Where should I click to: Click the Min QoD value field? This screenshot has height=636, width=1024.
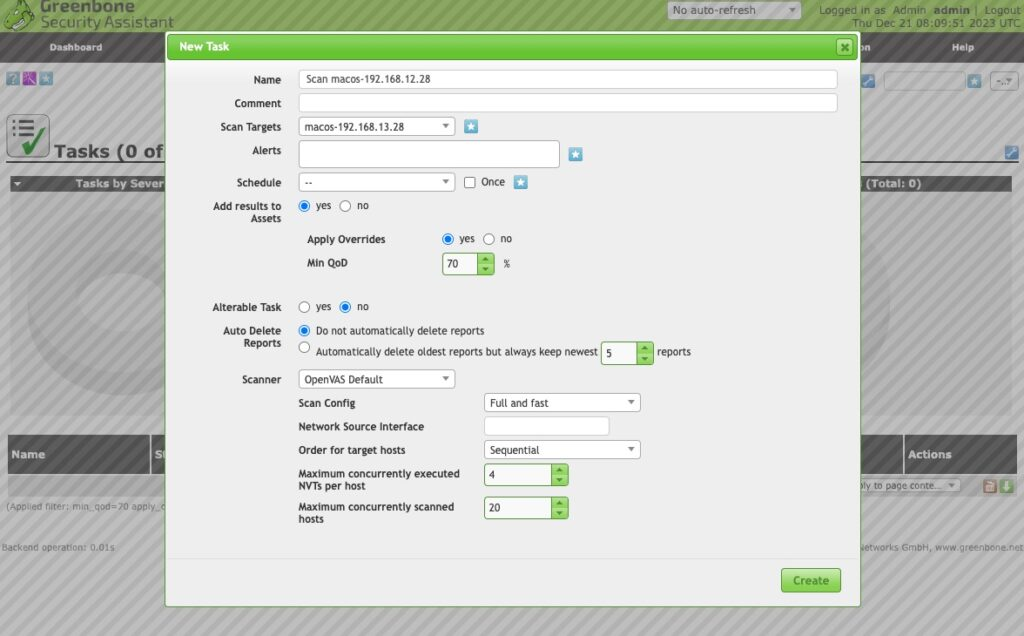[x=460, y=264]
